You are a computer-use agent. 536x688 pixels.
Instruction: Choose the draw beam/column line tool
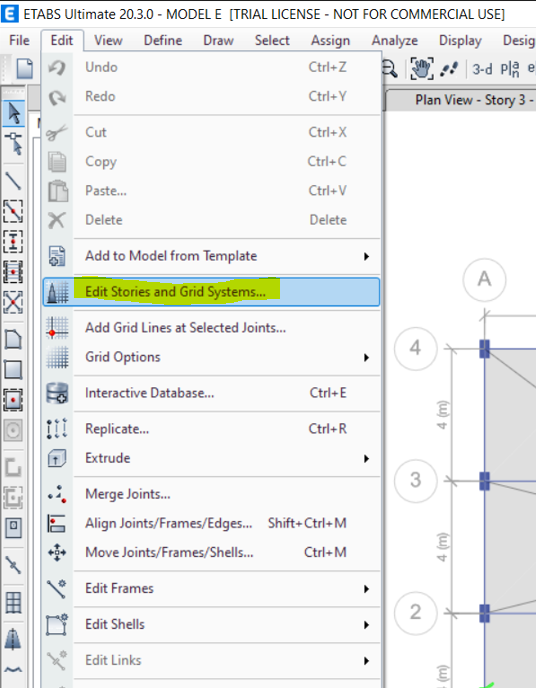coord(13,180)
